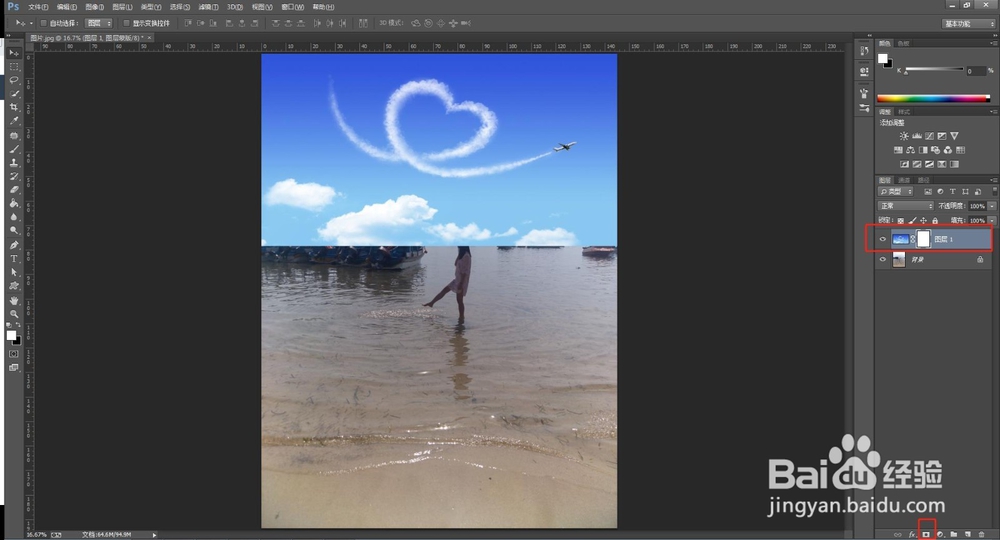Select the Paint Bucket tool
The width and height of the screenshot is (1000, 540).
(14, 203)
